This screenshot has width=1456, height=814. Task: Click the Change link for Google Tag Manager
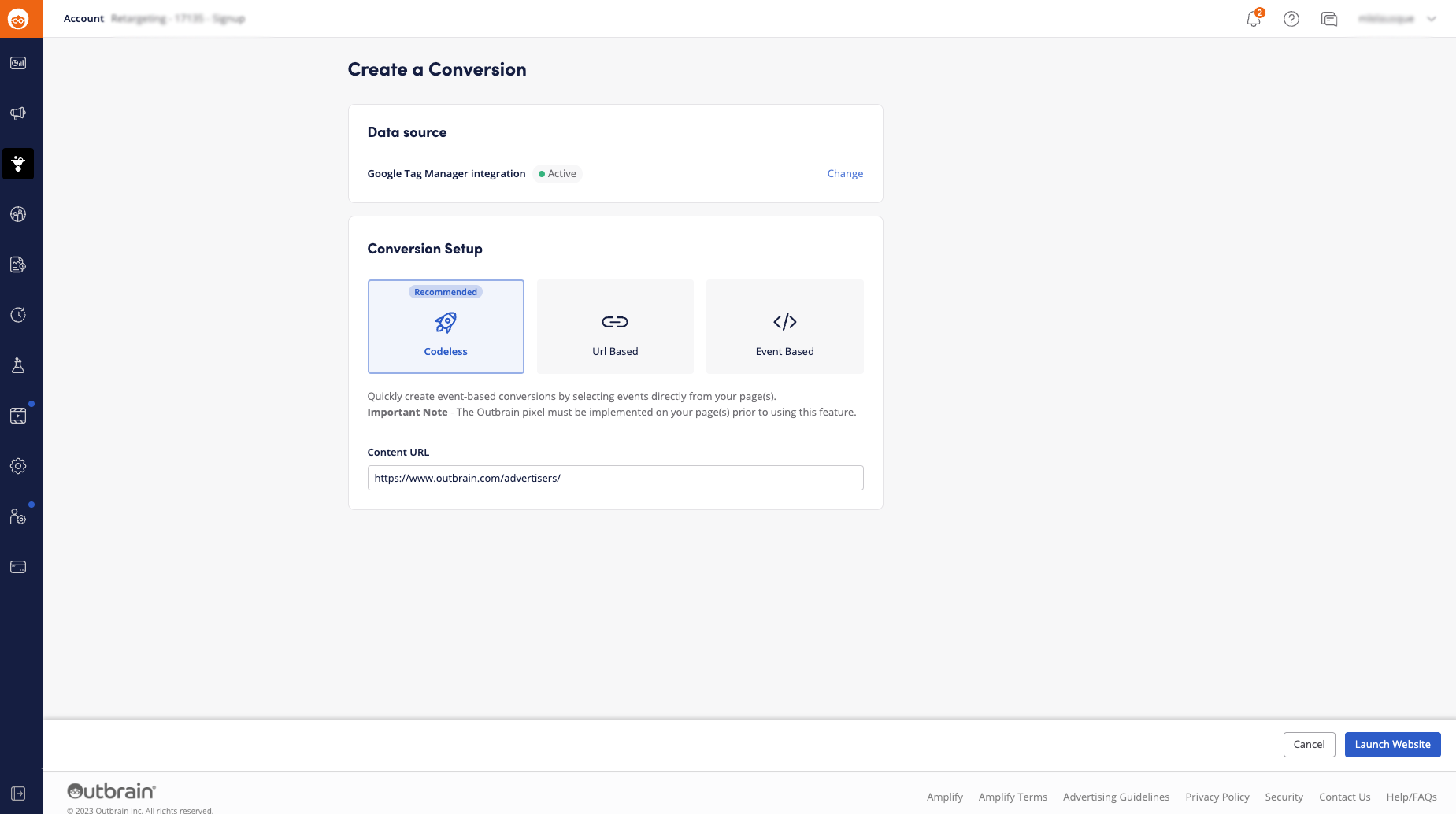845,173
